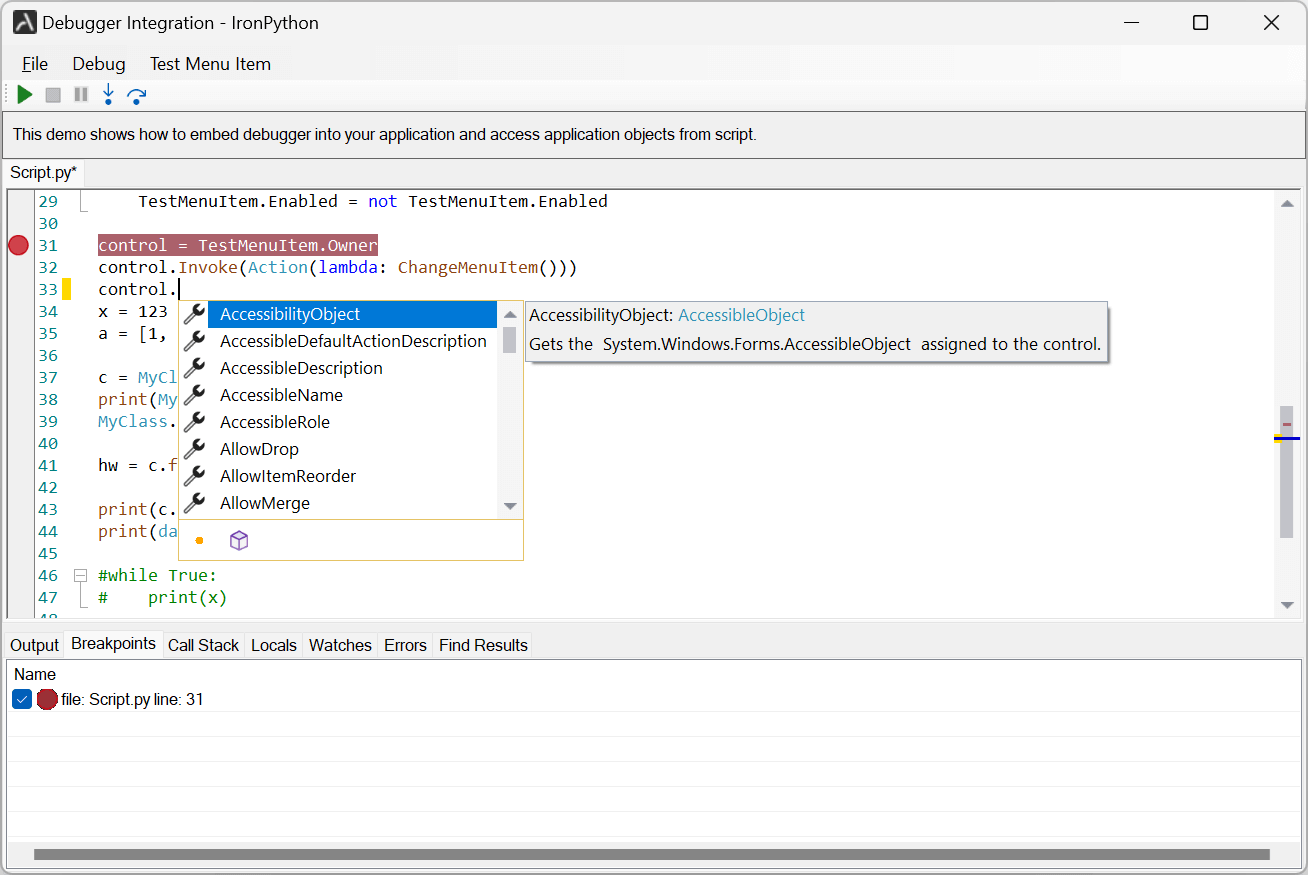Select the Script.py* document tab
The image size is (1308, 875).
tap(44, 173)
